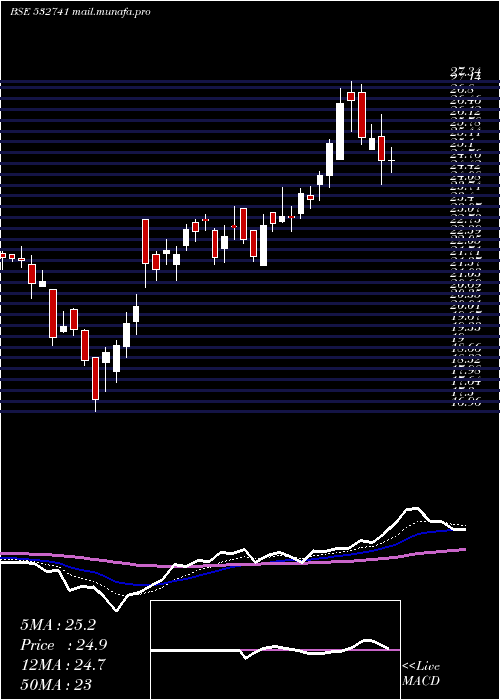Screen dimensions: 500x700
Task: Select the 5MA : 25.2 reading
Action: coord(58,625)
